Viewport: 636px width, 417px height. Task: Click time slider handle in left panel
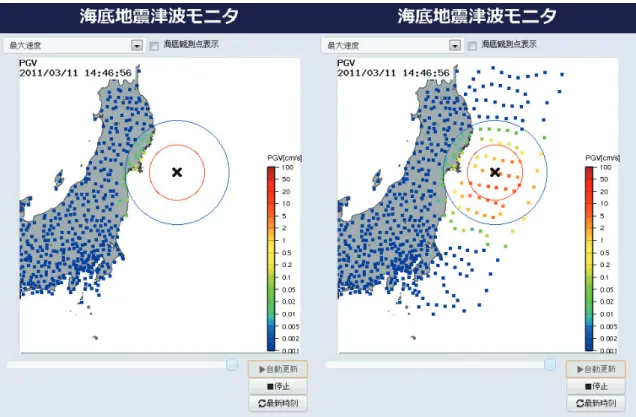pos(232,364)
